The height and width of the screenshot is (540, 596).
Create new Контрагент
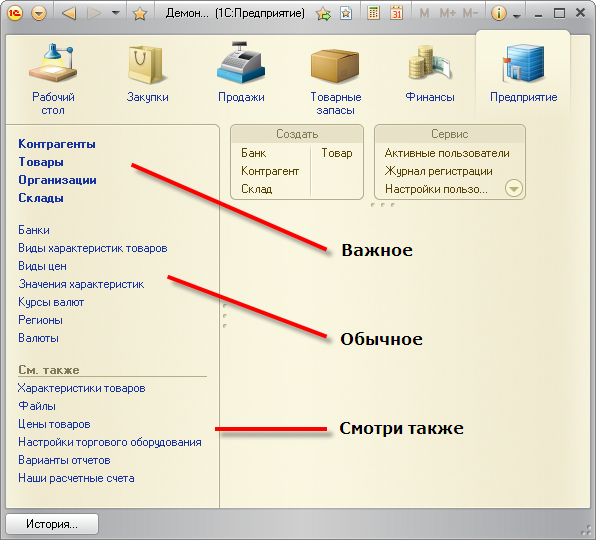[270, 171]
